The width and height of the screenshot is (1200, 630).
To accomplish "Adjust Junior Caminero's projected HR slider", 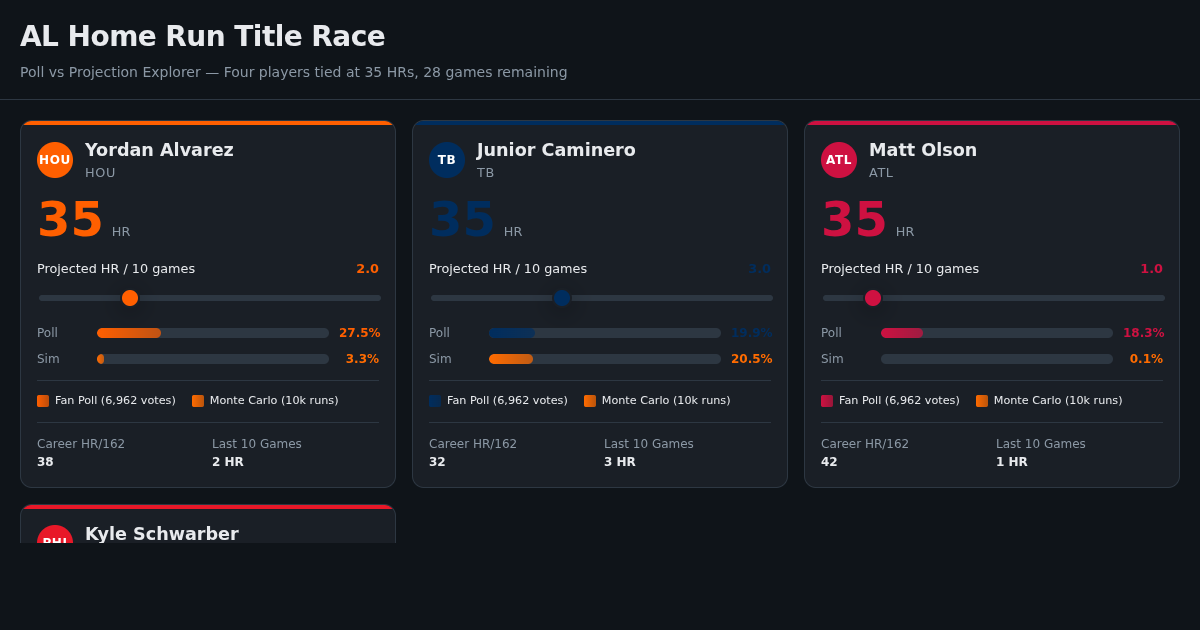I will [x=602, y=298].
